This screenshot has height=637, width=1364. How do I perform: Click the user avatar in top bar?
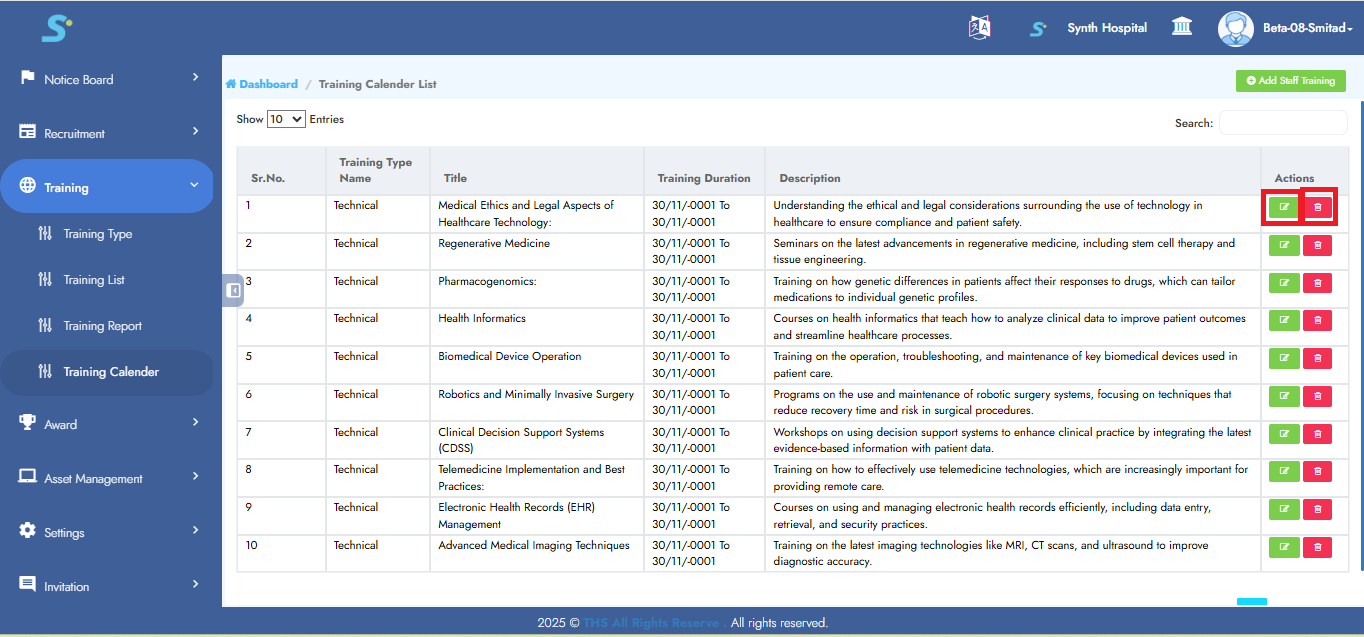pyautogui.click(x=1235, y=28)
